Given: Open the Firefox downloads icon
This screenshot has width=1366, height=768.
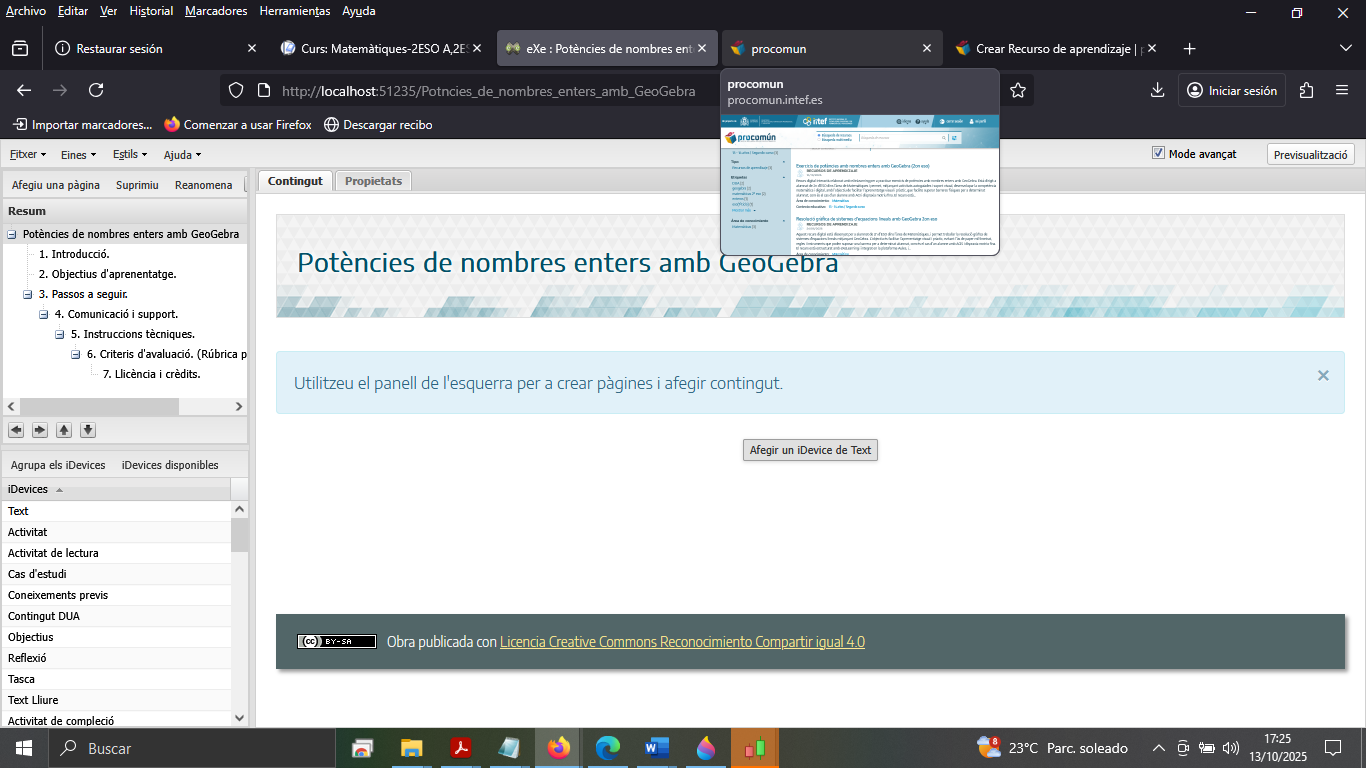Looking at the screenshot, I should click(1157, 90).
